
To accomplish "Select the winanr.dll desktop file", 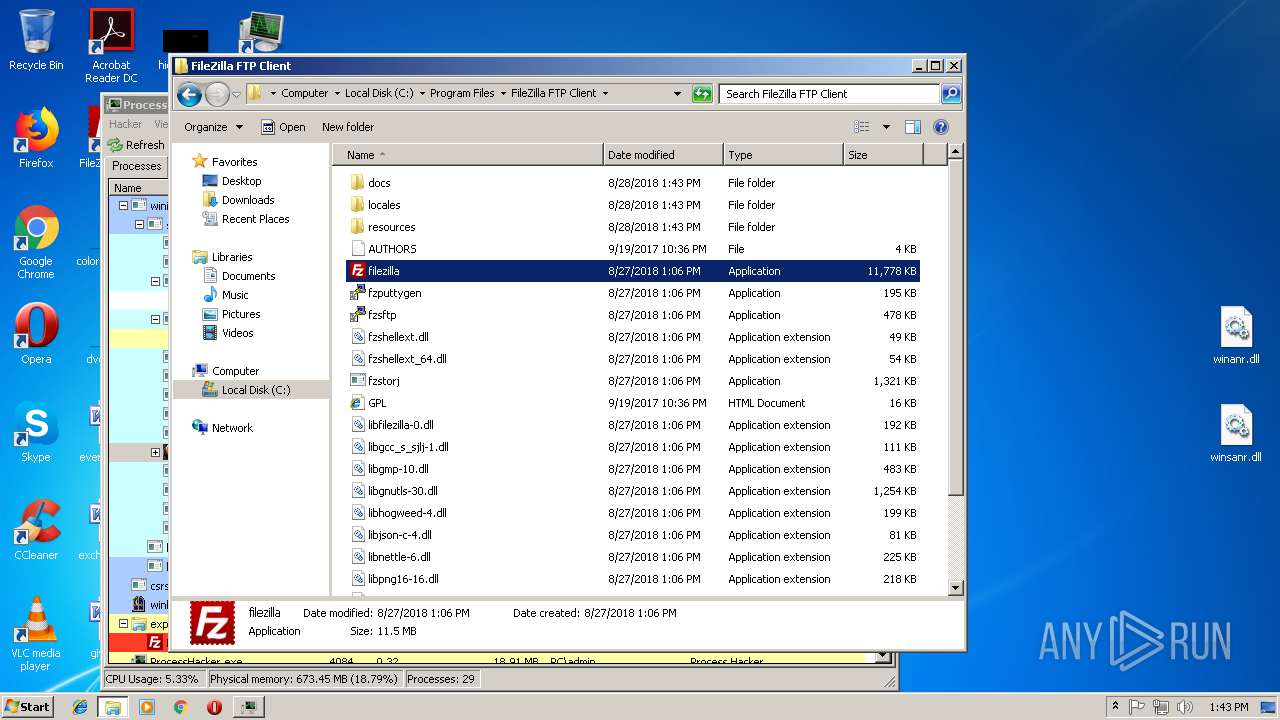I will point(1236,336).
